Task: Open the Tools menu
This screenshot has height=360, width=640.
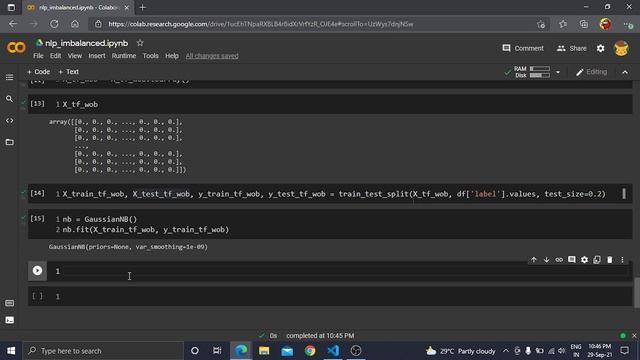Action: click(150, 56)
